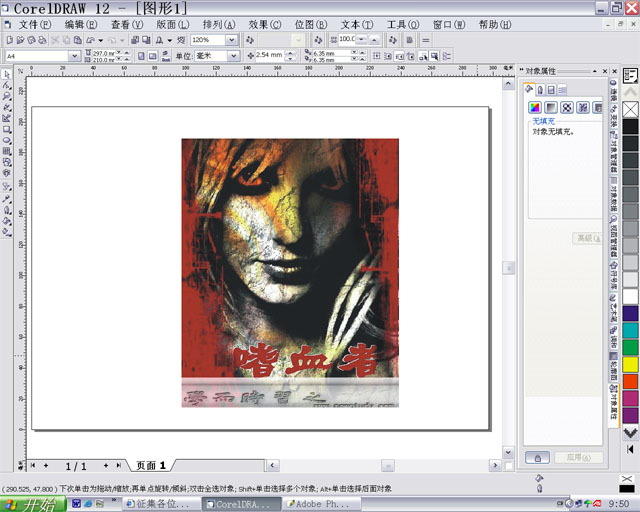Open the 文件(F) menu
This screenshot has width=640, height=512.
click(35, 24)
